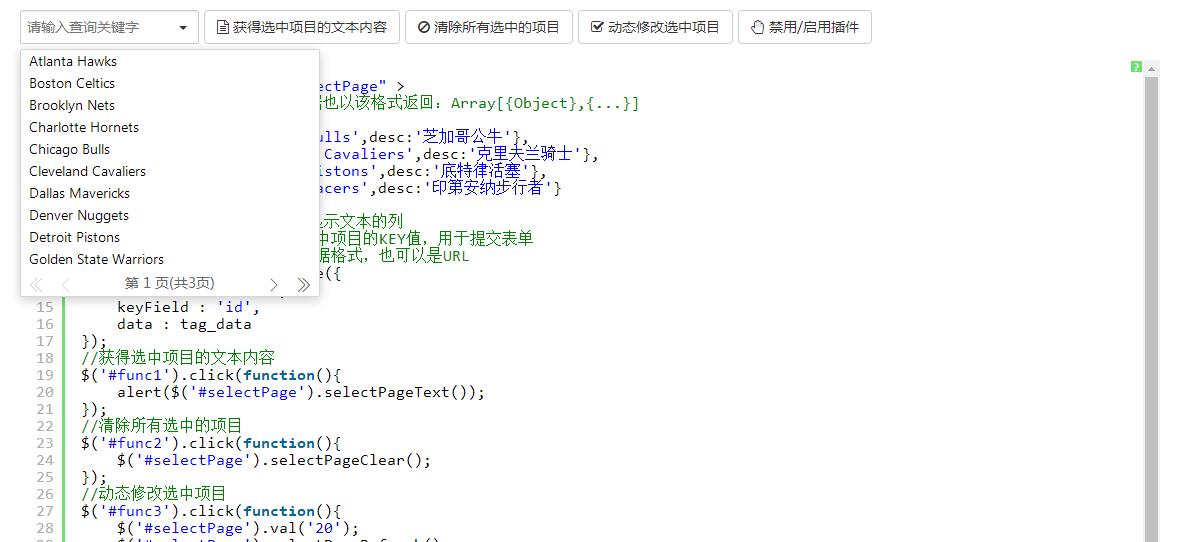This screenshot has width=1187, height=542.
Task: Go to the next page of results
Action: pos(273,285)
